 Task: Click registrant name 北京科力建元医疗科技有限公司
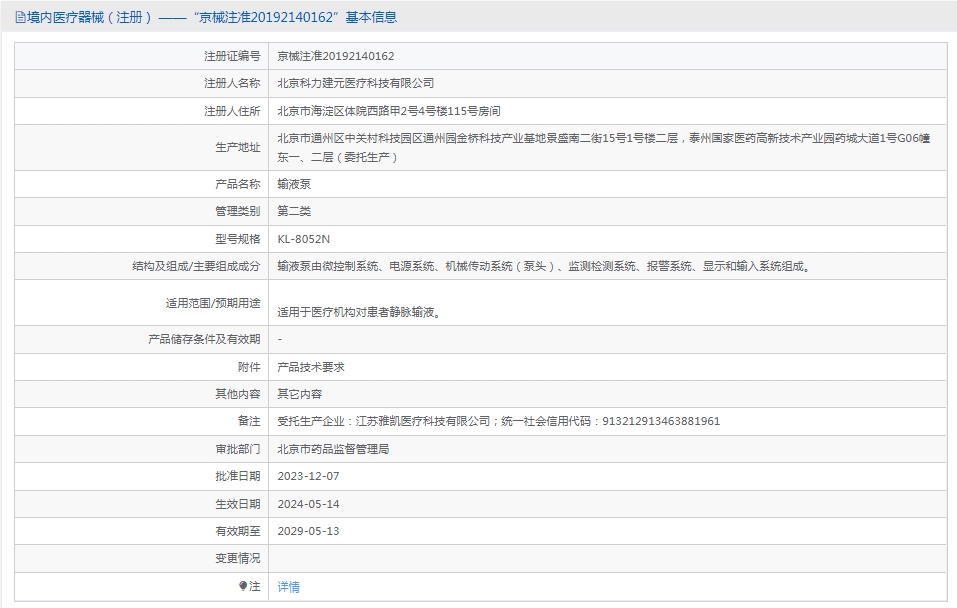[355, 83]
